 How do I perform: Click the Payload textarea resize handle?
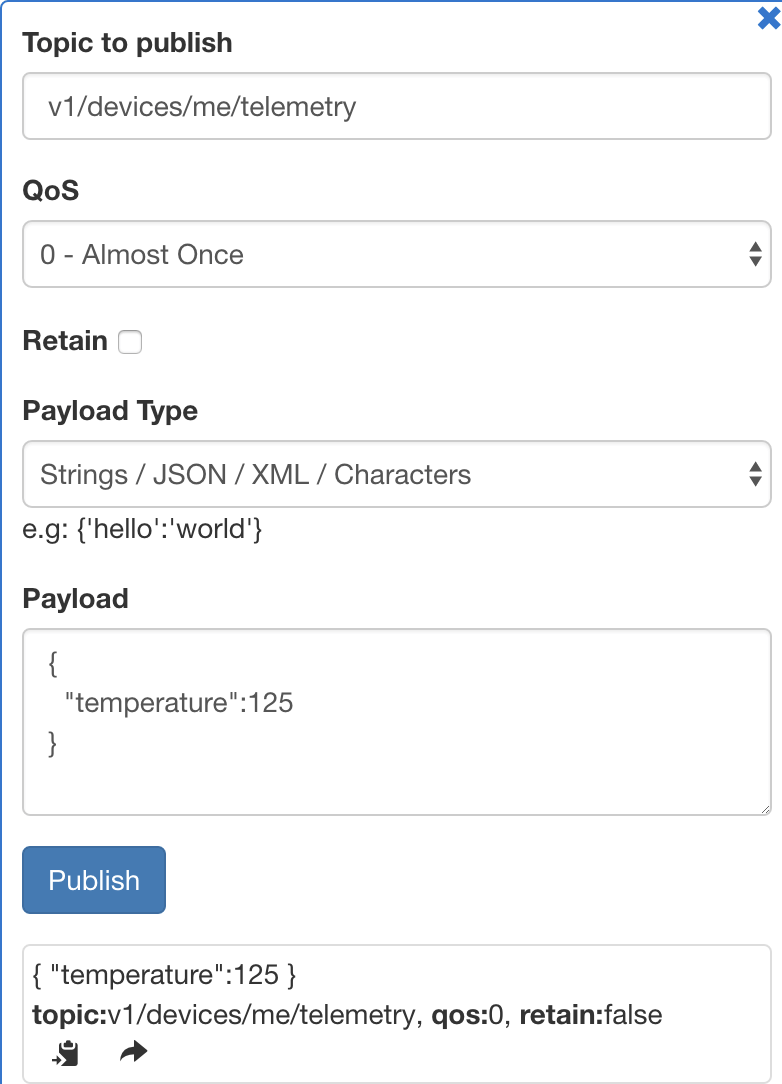tap(765, 808)
